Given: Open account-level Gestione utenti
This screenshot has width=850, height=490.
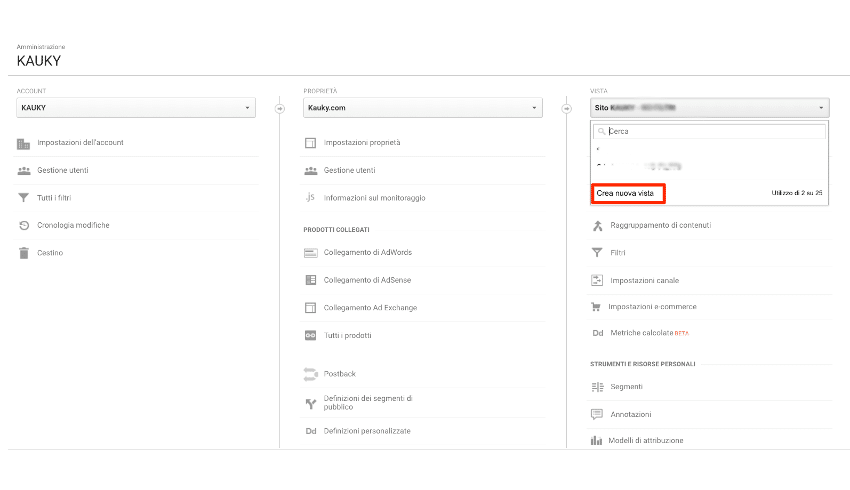Looking at the screenshot, I should point(63,170).
